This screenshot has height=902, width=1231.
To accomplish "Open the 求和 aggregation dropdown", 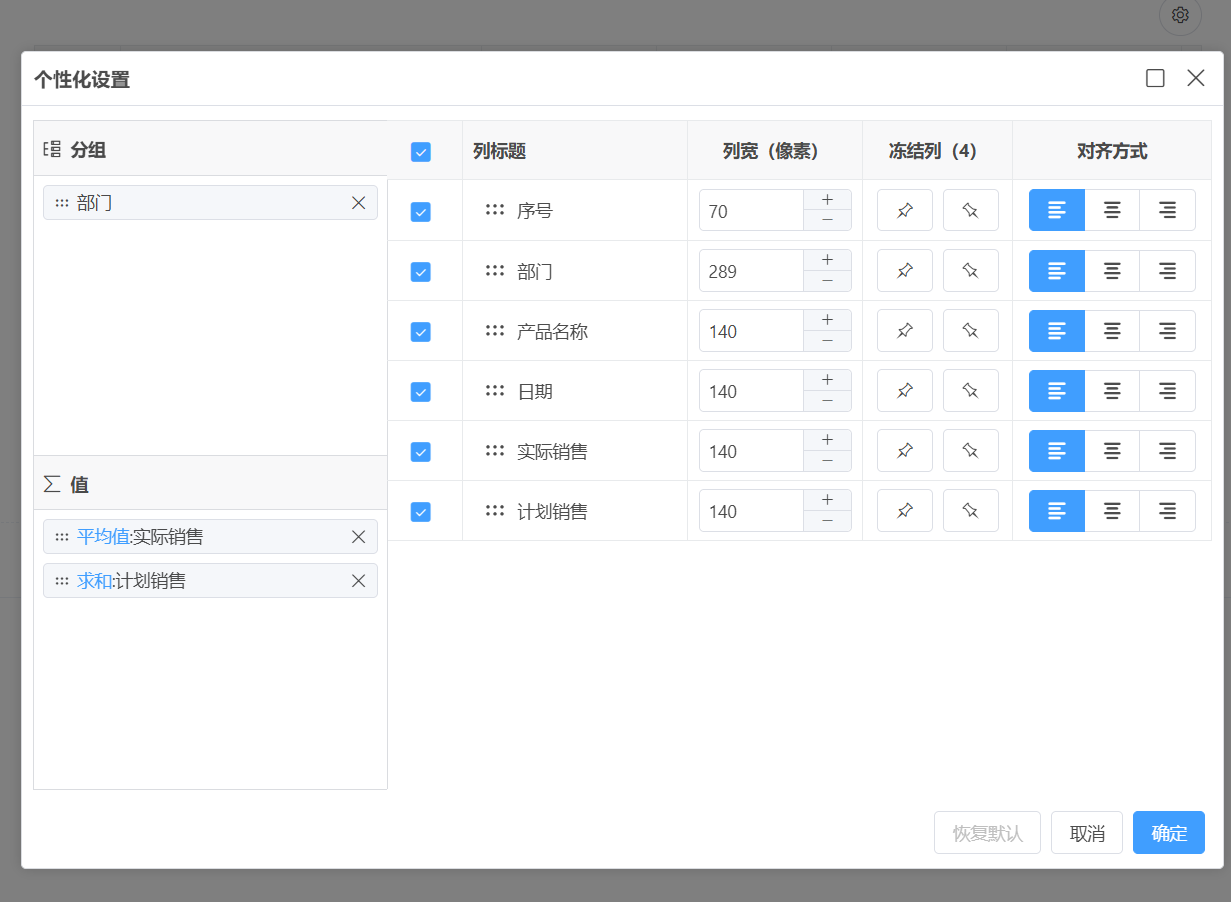I will click(x=94, y=581).
